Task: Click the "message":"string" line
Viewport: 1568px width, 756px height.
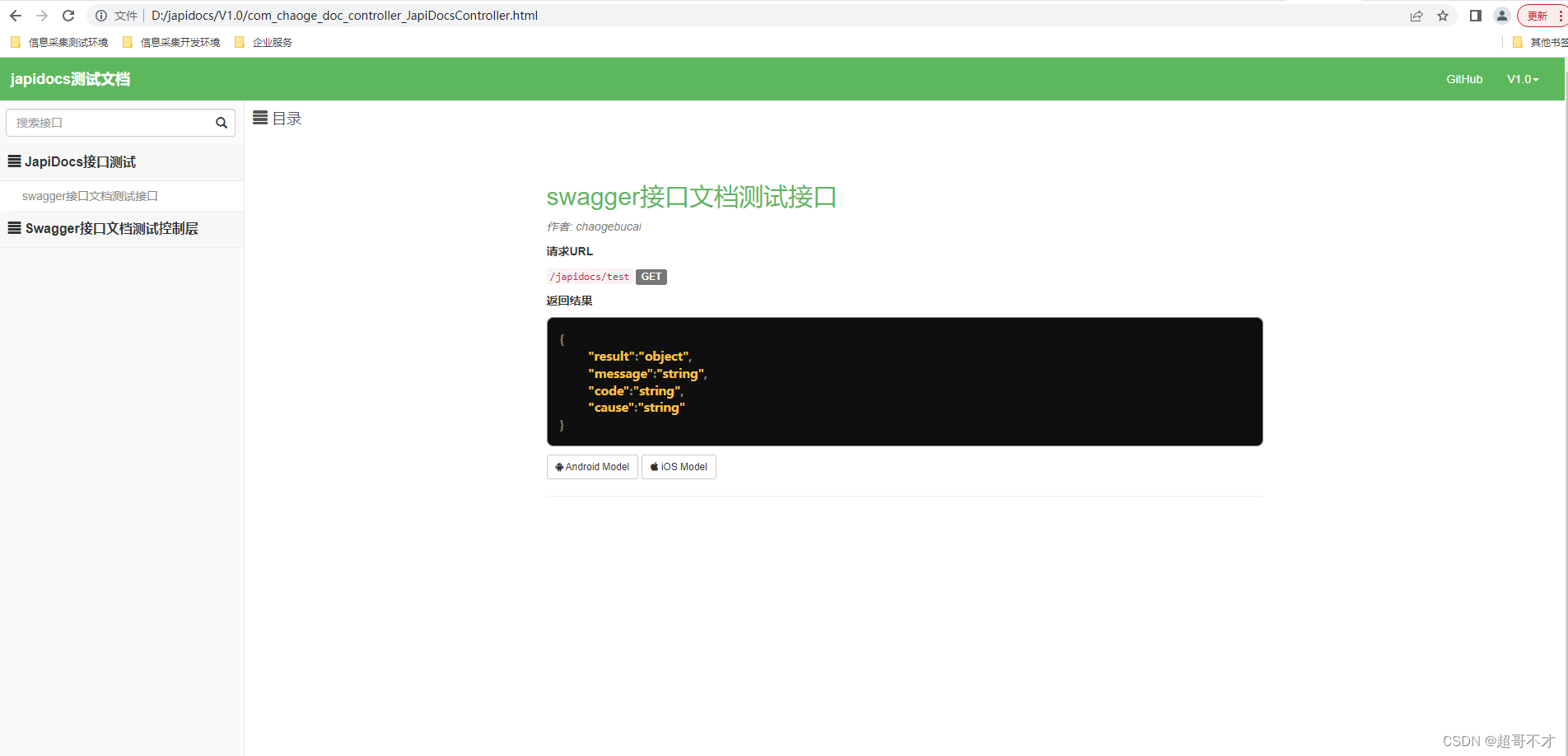Action: (x=648, y=374)
